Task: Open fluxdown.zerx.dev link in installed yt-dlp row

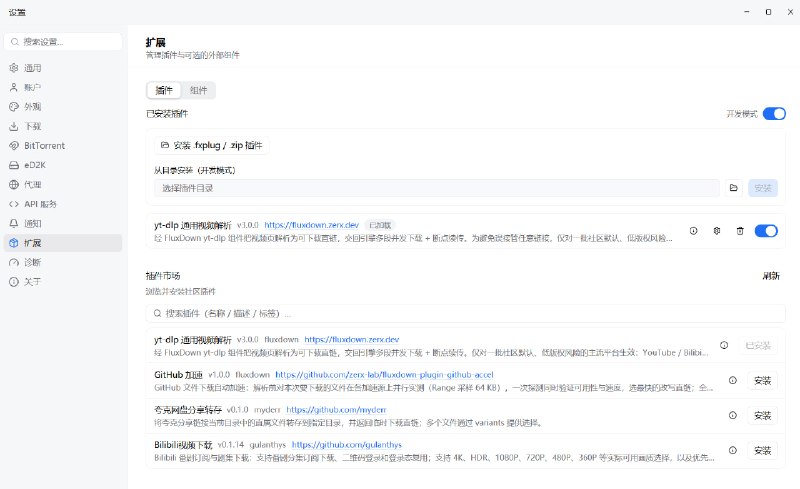Action: tap(311, 225)
